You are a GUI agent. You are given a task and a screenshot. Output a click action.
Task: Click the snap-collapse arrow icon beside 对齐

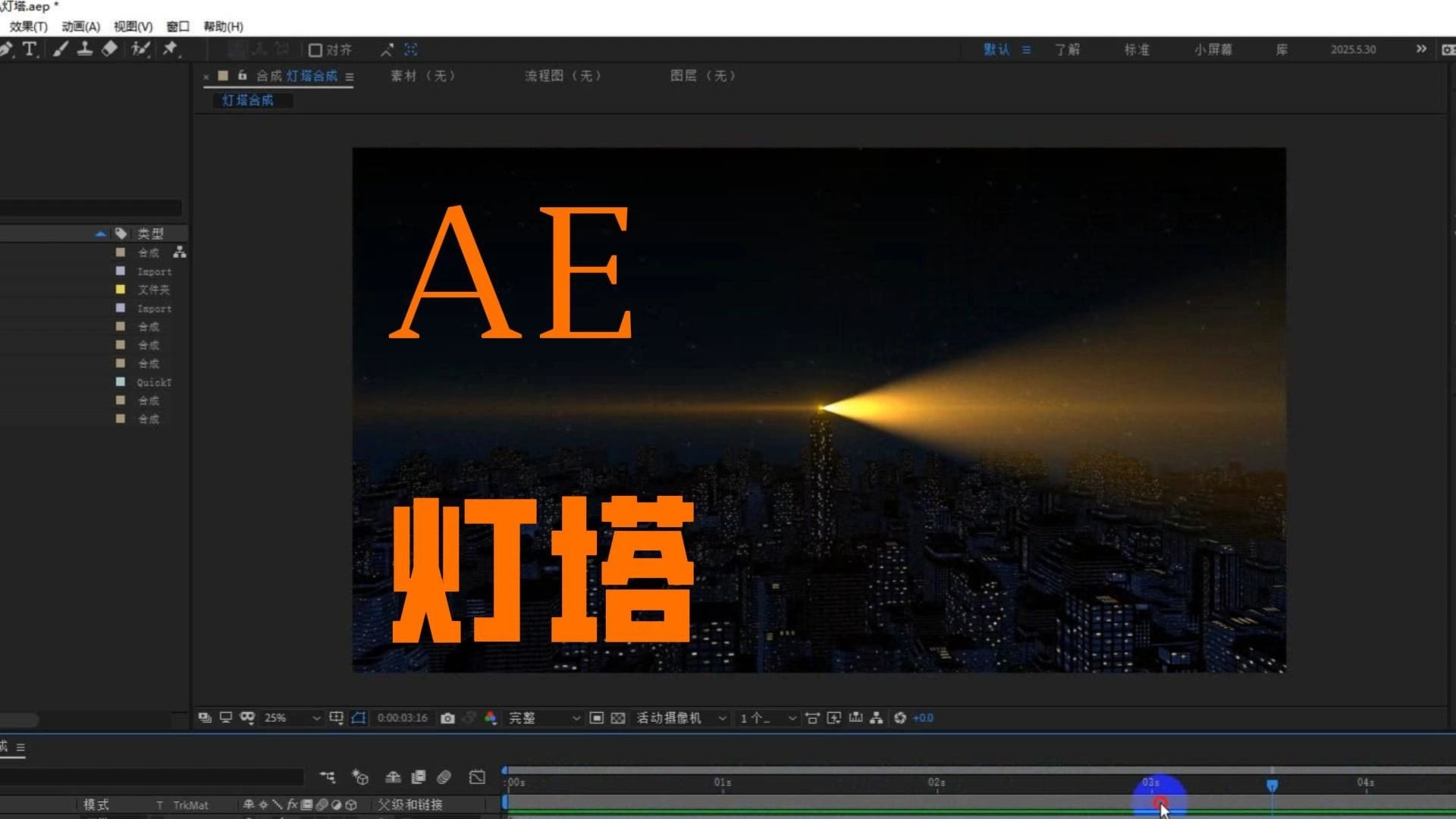pos(387,50)
